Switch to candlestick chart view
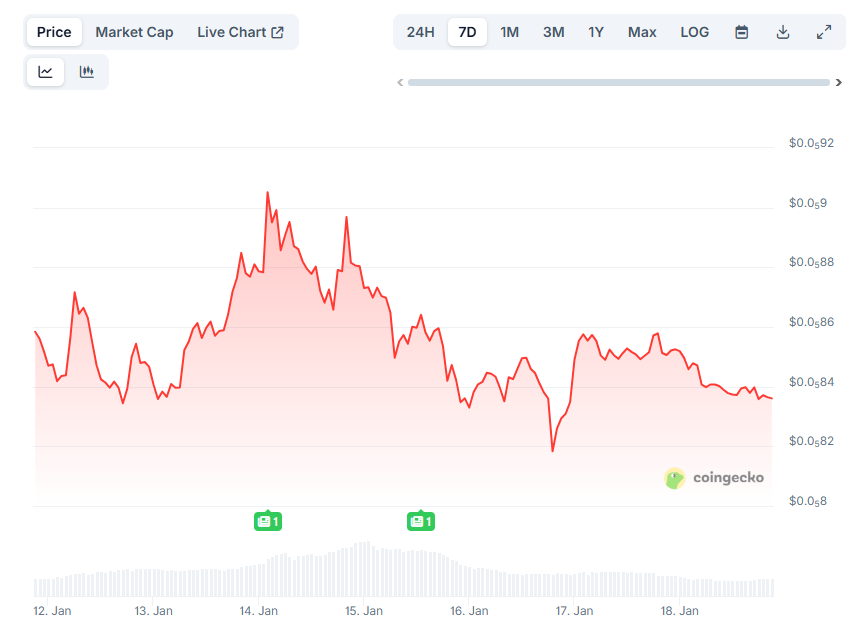The height and width of the screenshot is (631, 863). (86, 71)
